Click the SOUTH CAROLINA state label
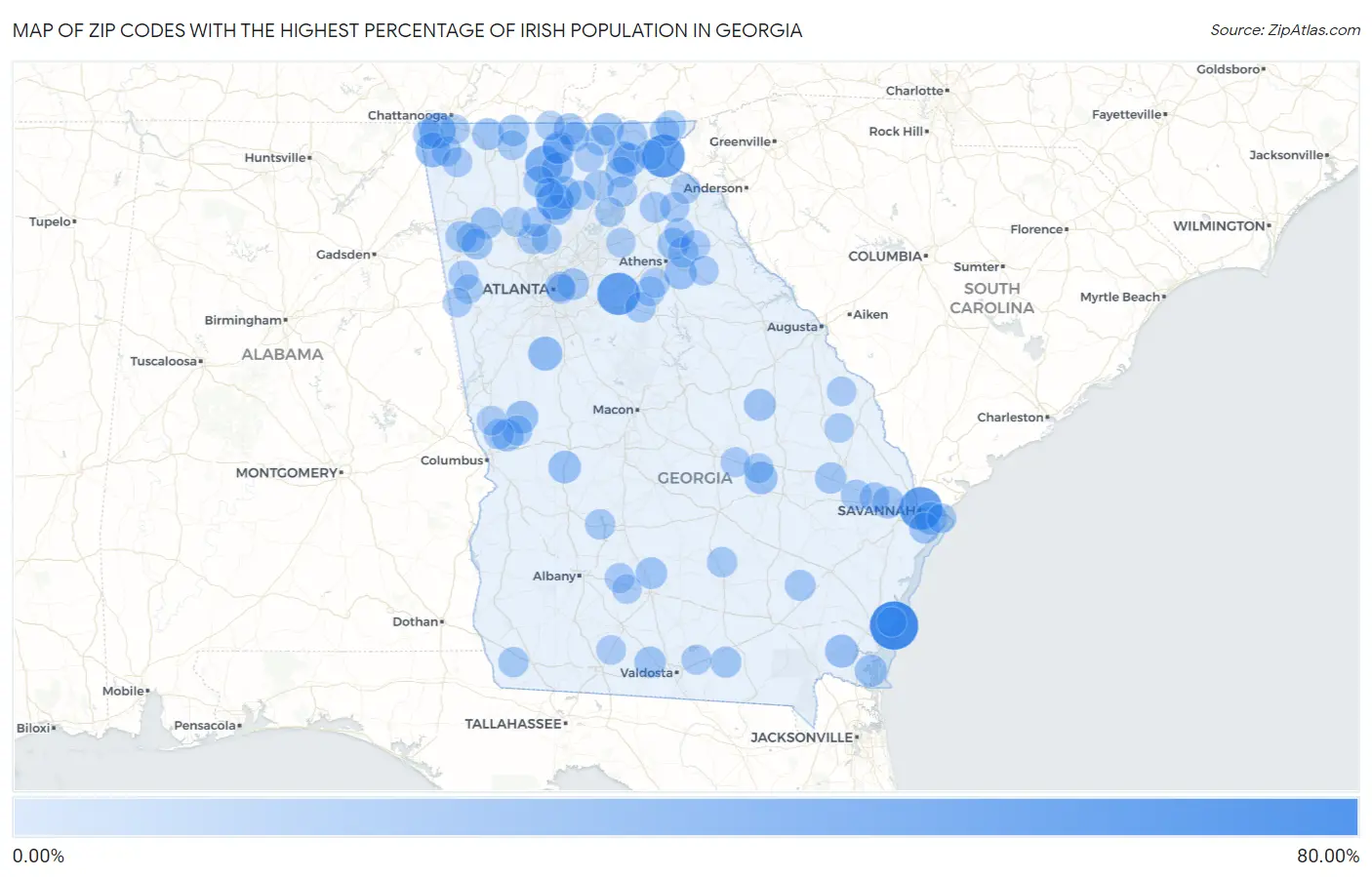Viewport: 1372px width, 877px height. 991,299
